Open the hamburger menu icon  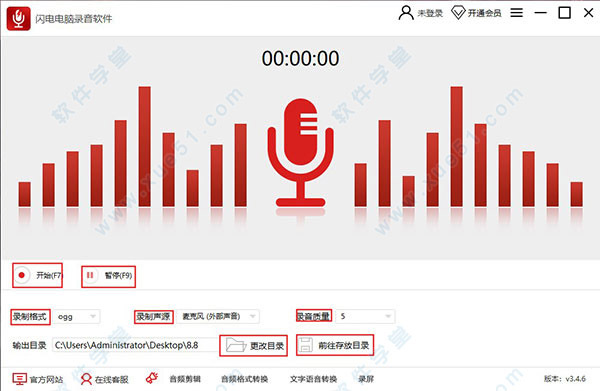[x=516, y=13]
